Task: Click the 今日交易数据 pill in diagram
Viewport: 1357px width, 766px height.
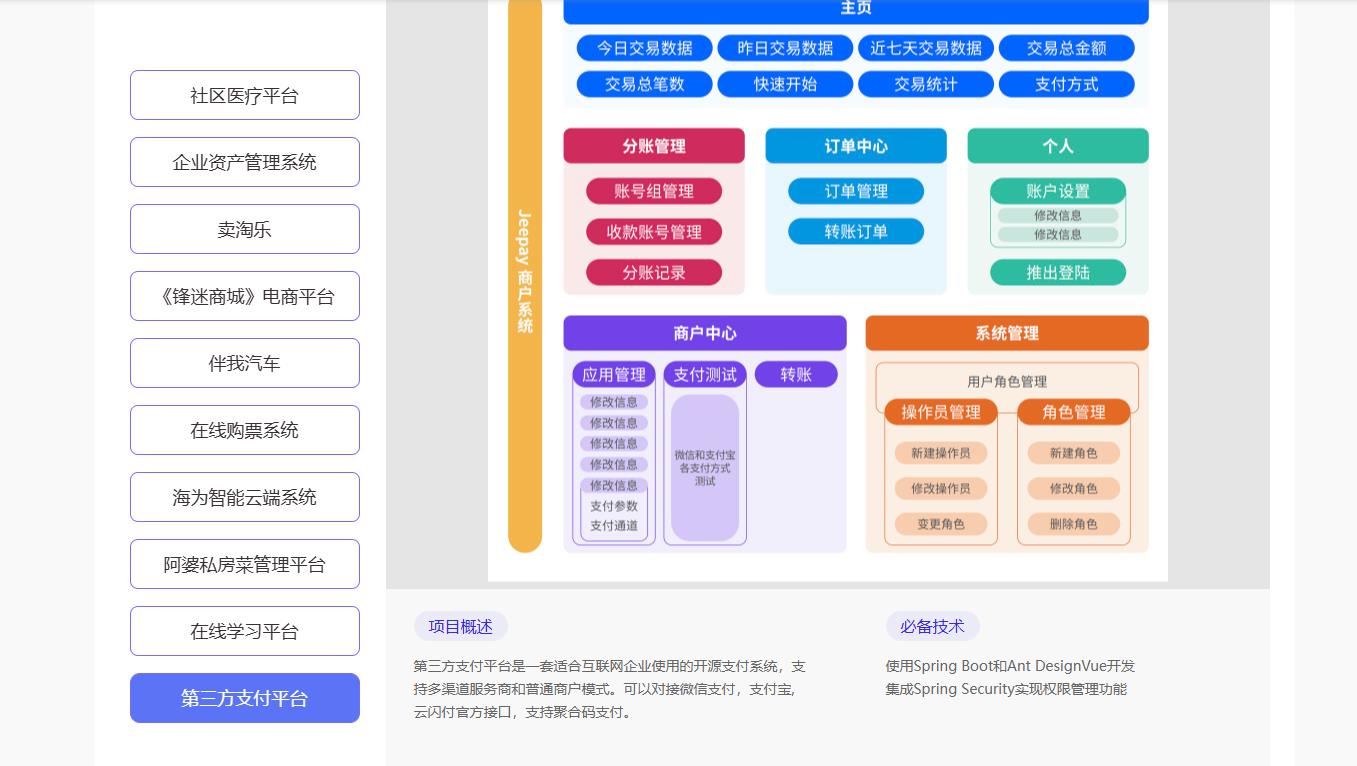Action: pyautogui.click(x=644, y=48)
